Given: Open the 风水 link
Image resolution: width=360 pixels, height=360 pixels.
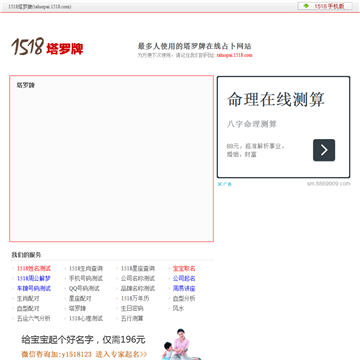Looking at the screenshot, I should [x=178, y=308].
